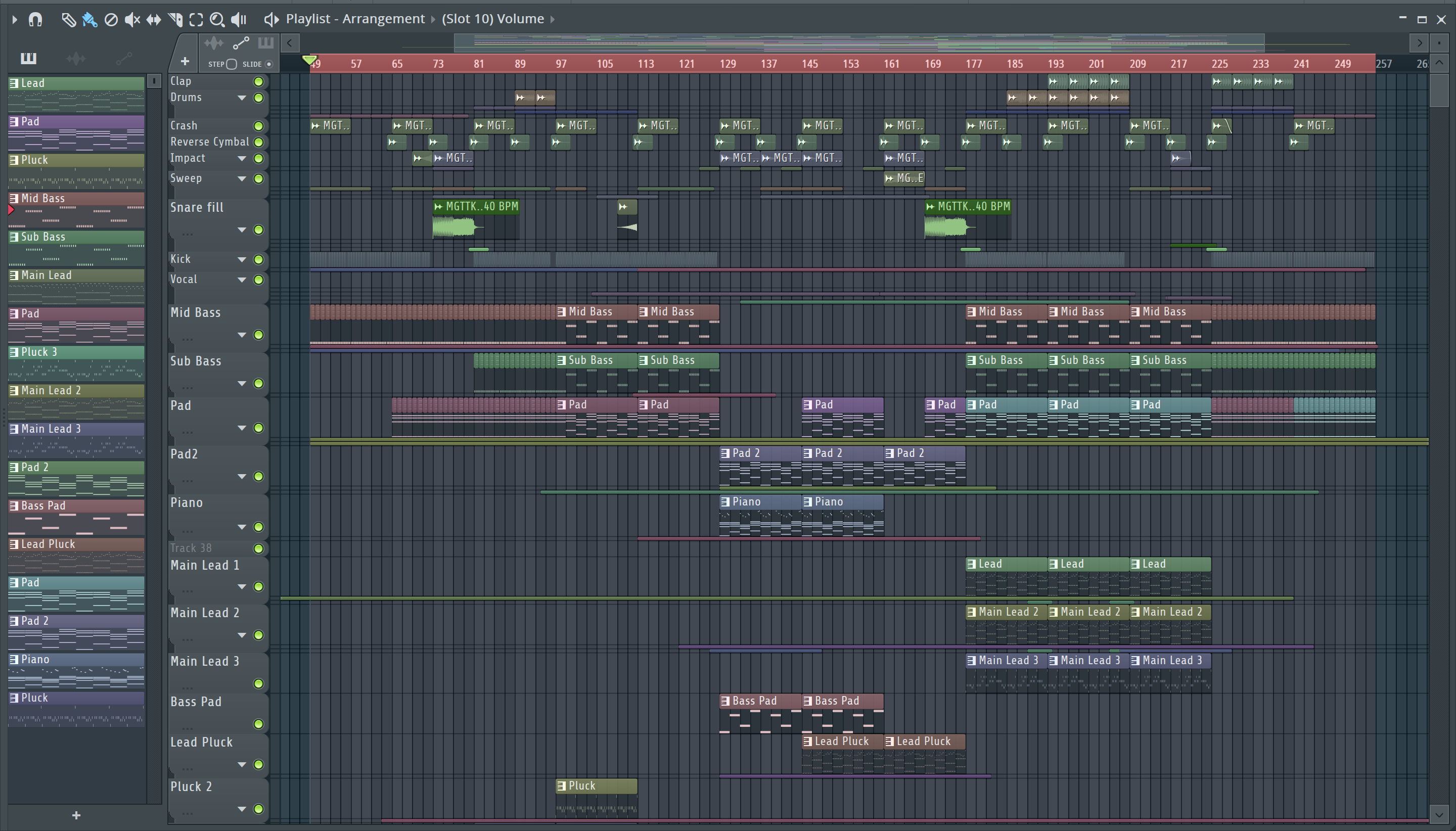This screenshot has width=1456, height=831.
Task: Select the Playback speaker tool
Action: [x=239, y=20]
